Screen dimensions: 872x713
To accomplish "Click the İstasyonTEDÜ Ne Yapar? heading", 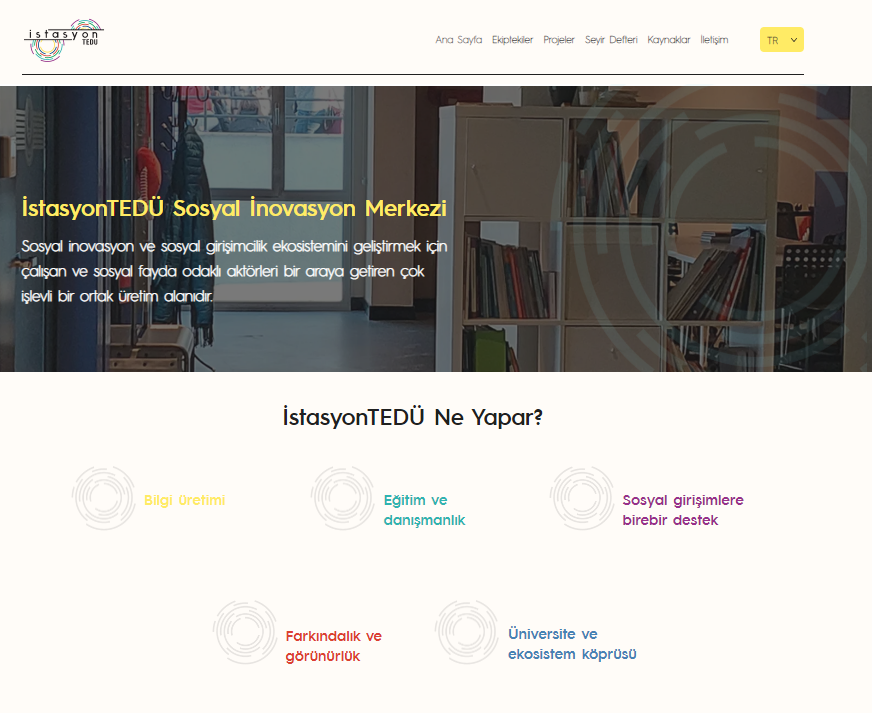I will [x=413, y=417].
